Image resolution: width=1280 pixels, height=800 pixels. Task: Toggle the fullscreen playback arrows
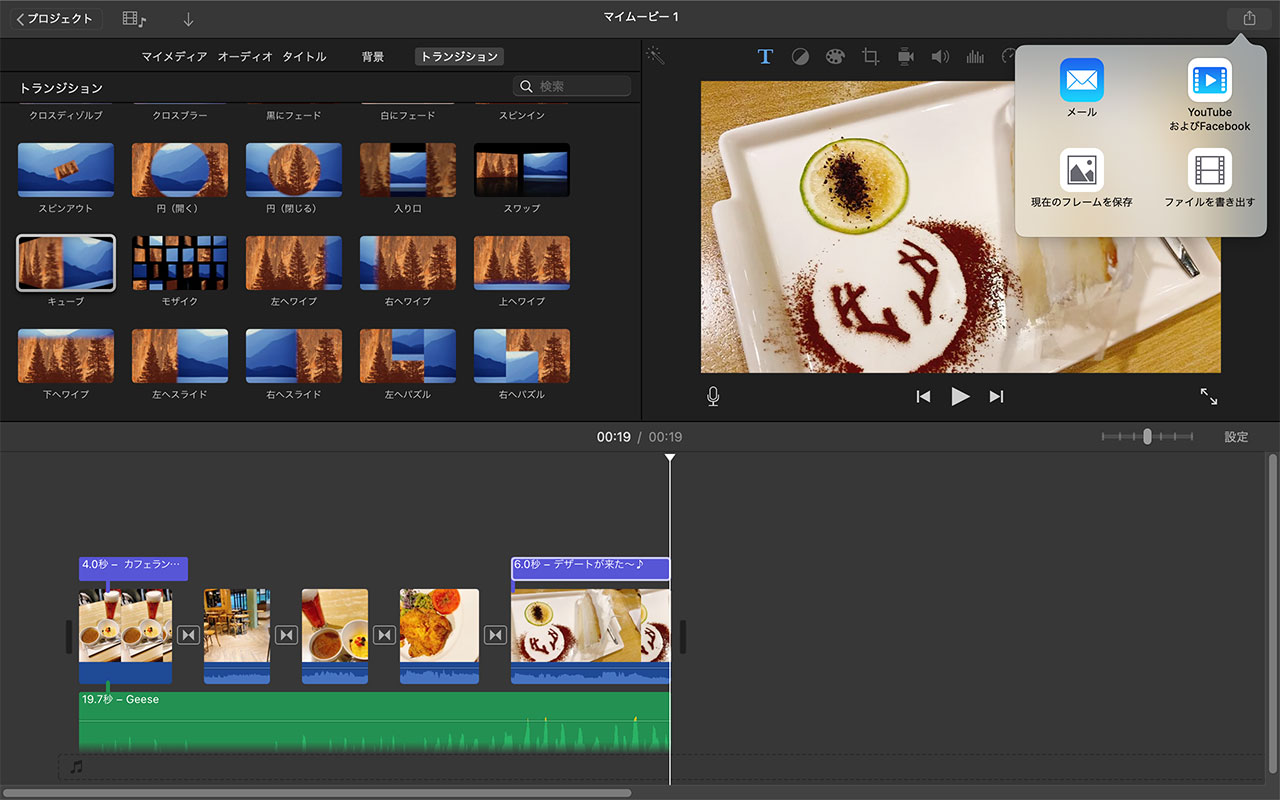[1209, 397]
